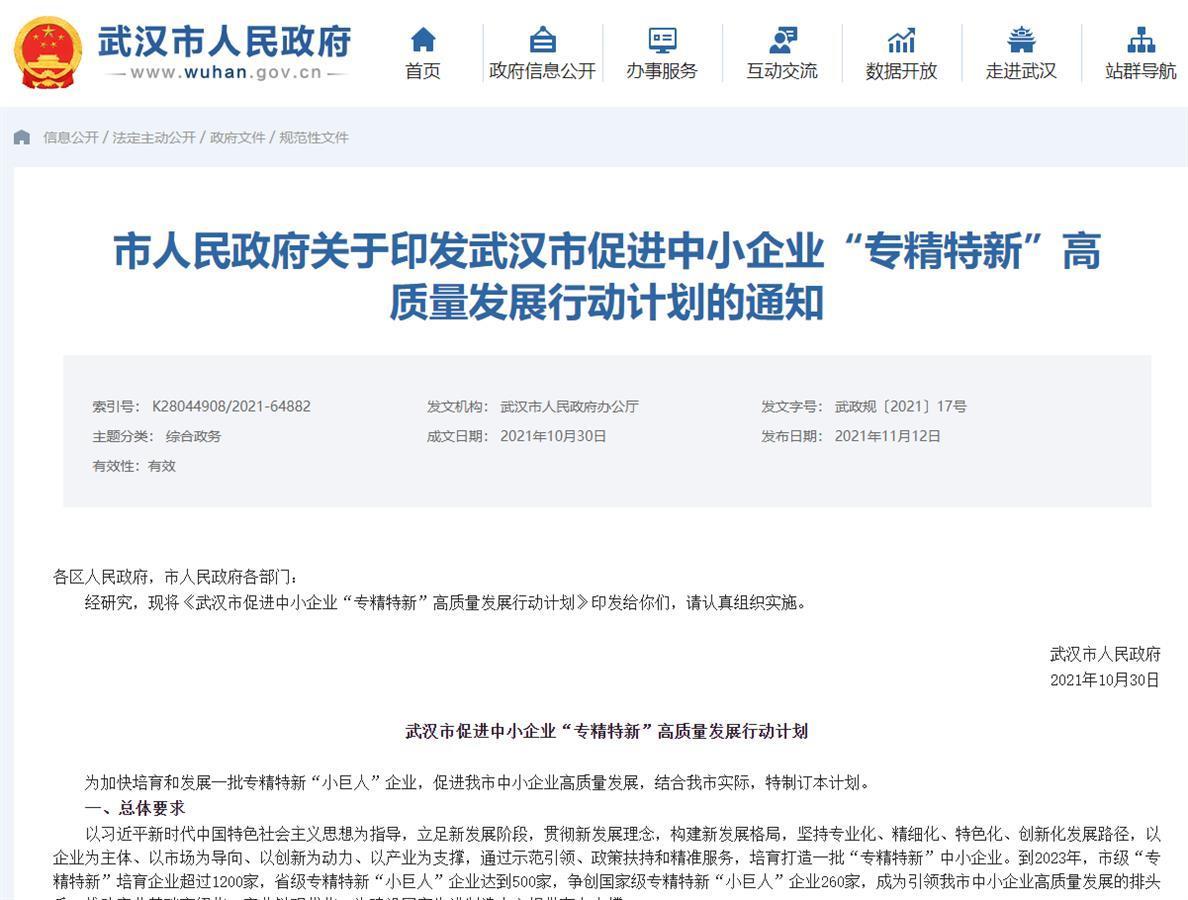Click the www.wuhan.gov.cn URL text

[x=225, y=72]
